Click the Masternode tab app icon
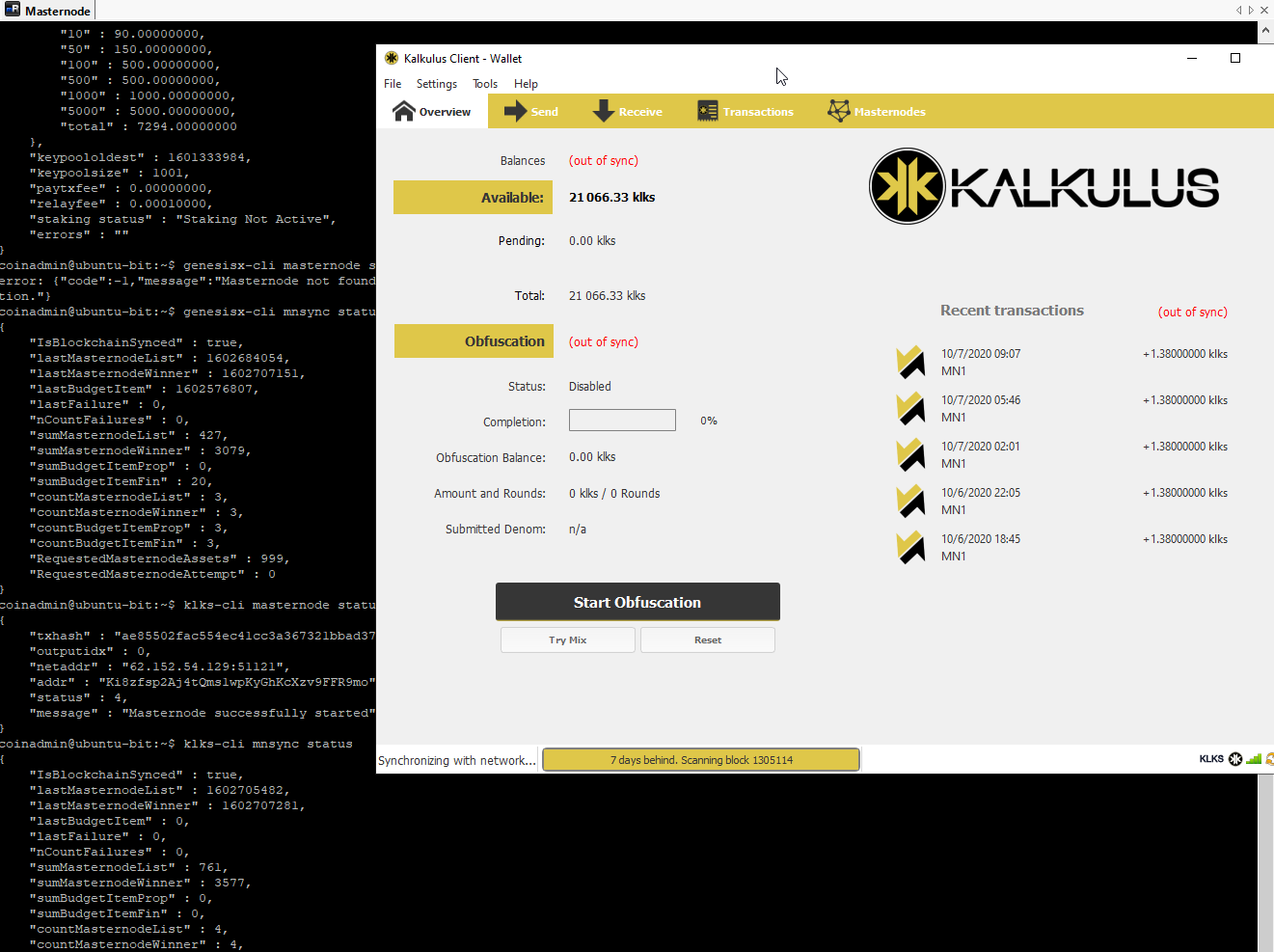The height and width of the screenshot is (952, 1274). point(13,11)
